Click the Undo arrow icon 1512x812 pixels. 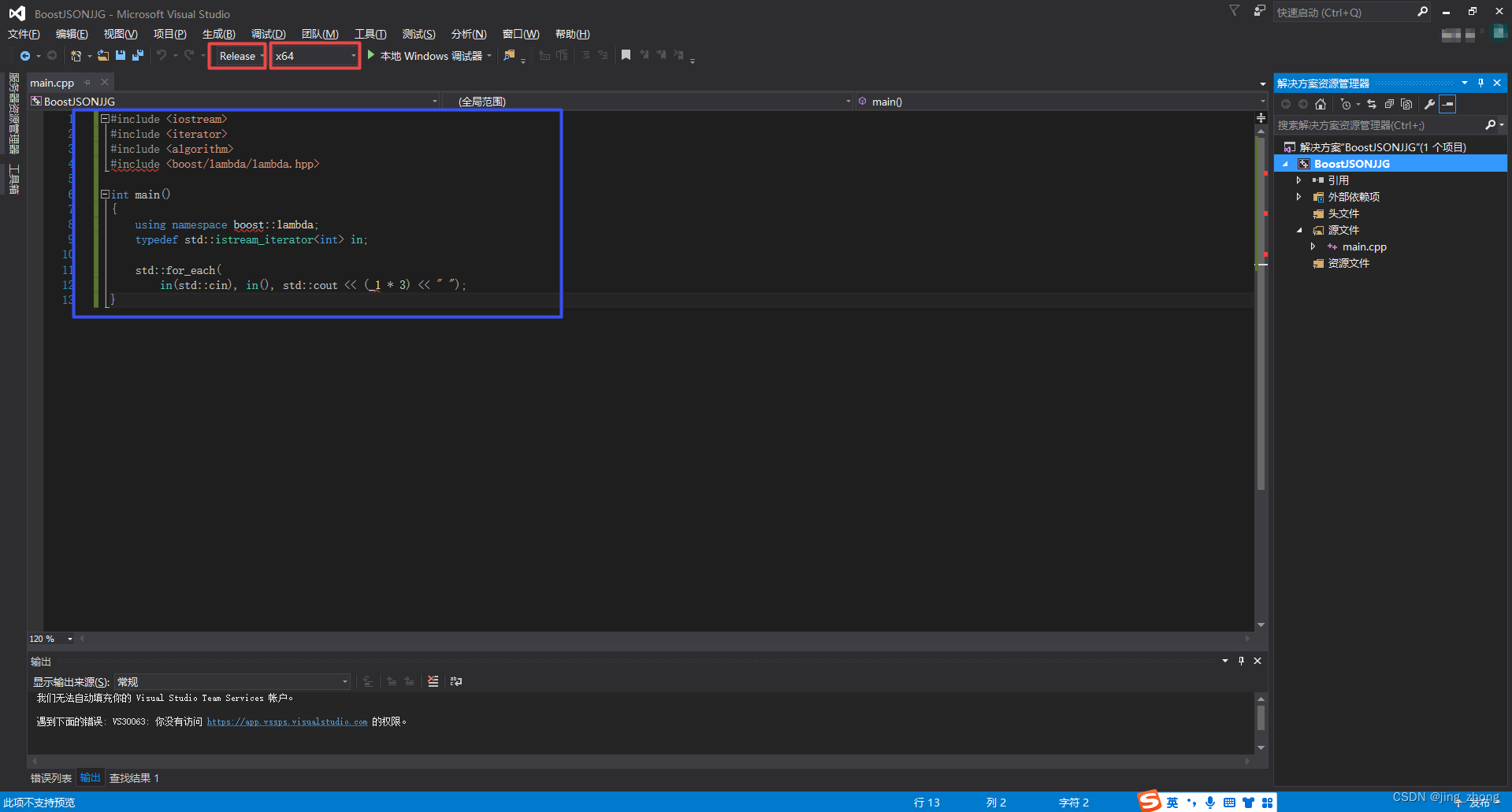point(160,55)
